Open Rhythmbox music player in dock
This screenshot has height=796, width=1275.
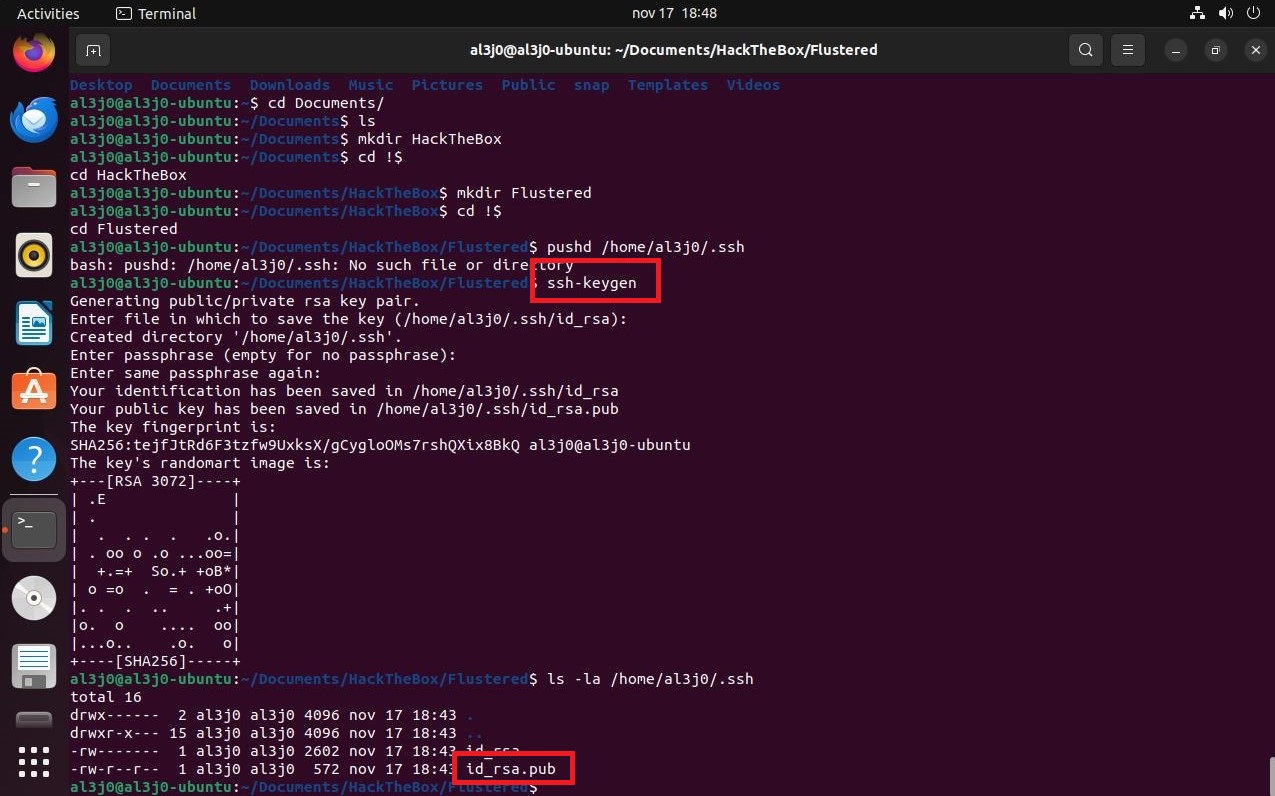pyautogui.click(x=34, y=256)
